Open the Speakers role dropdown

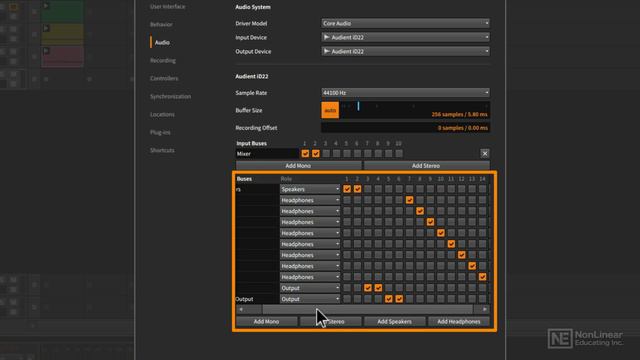[x=310, y=189]
